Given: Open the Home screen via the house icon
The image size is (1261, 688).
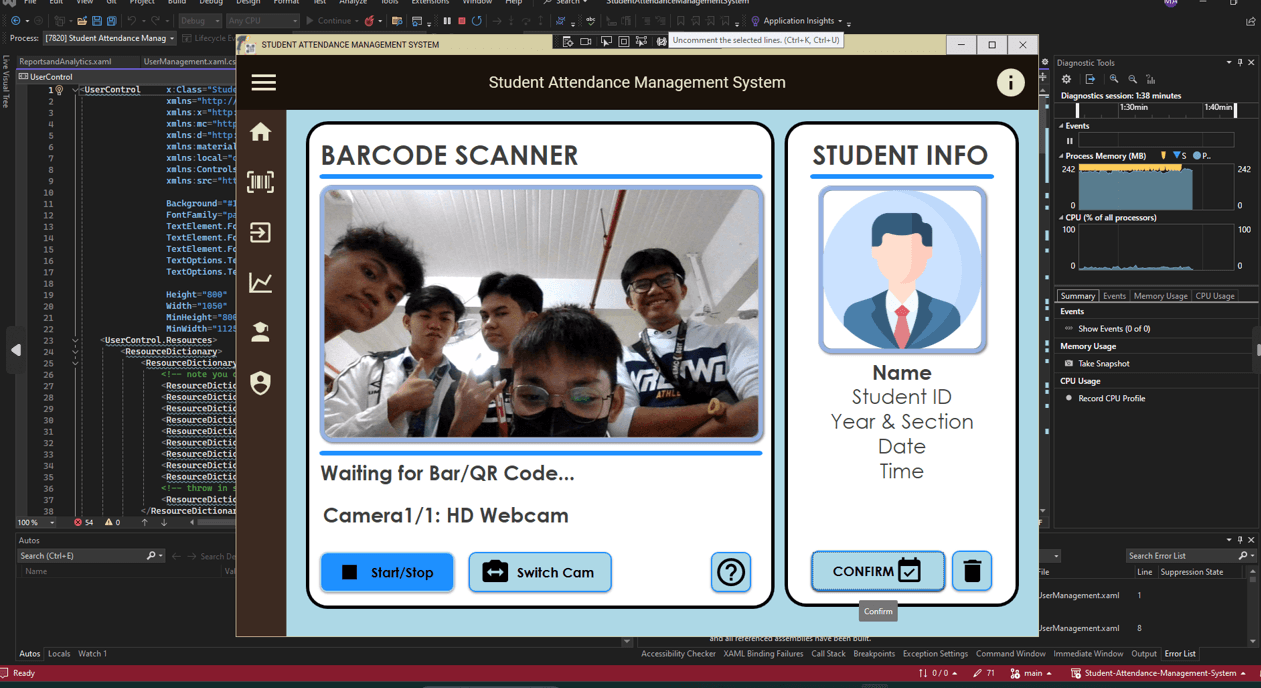Looking at the screenshot, I should pyautogui.click(x=260, y=131).
